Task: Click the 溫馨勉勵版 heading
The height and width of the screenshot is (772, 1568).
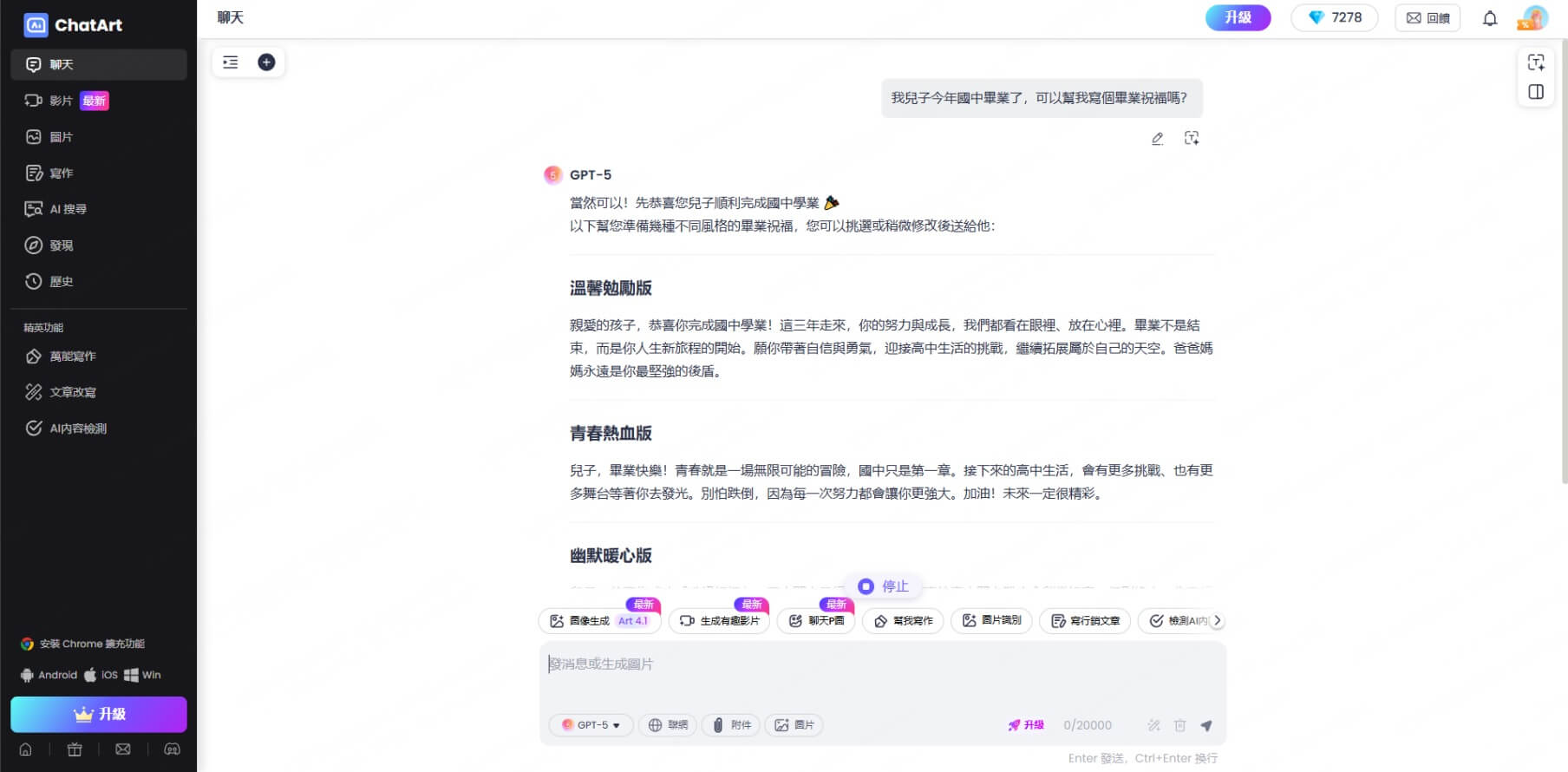Action: point(611,288)
